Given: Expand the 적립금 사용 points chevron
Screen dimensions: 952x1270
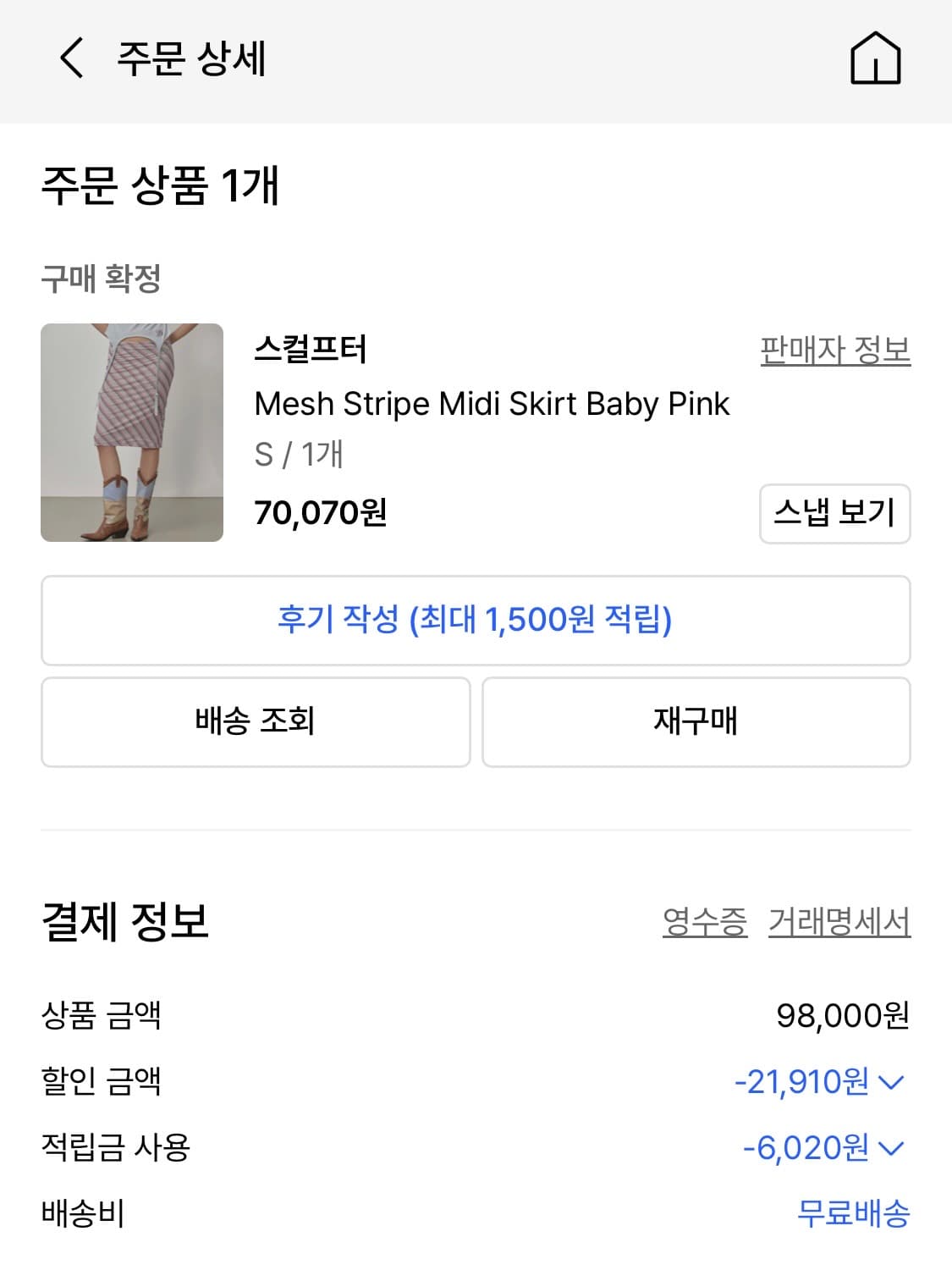Looking at the screenshot, I should 892,1148.
